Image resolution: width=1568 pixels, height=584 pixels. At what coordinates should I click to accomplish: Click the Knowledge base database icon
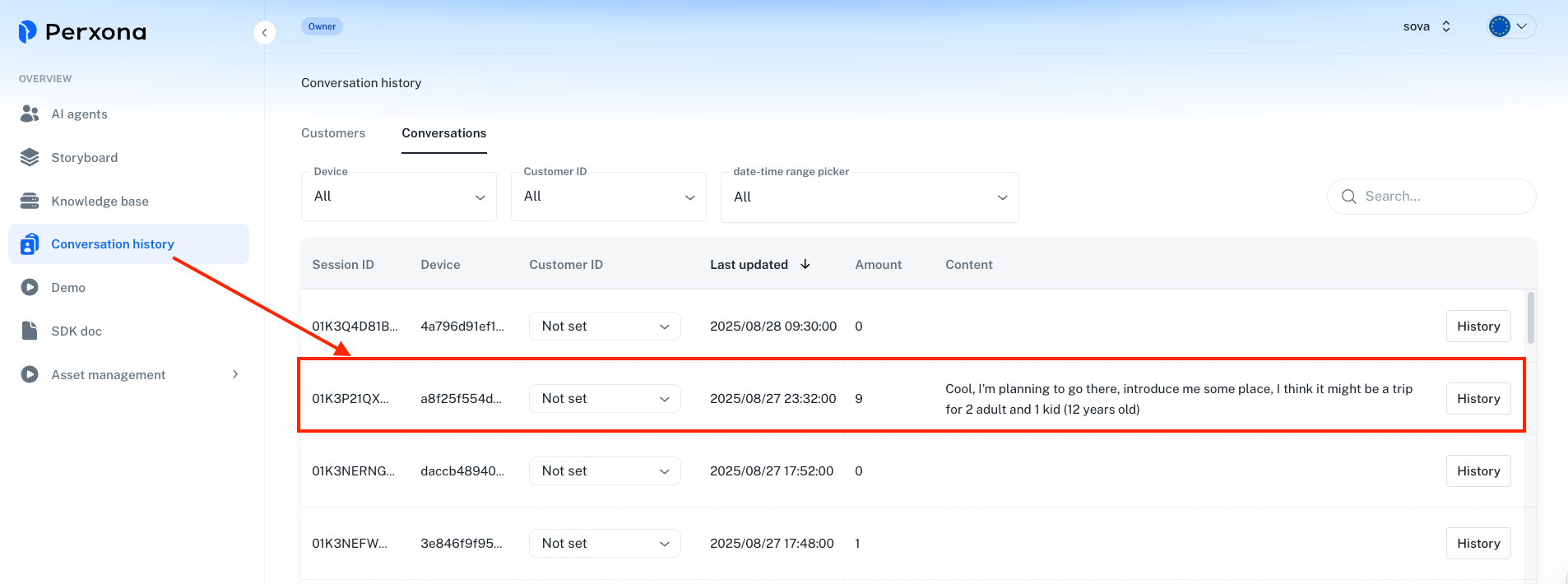[30, 202]
